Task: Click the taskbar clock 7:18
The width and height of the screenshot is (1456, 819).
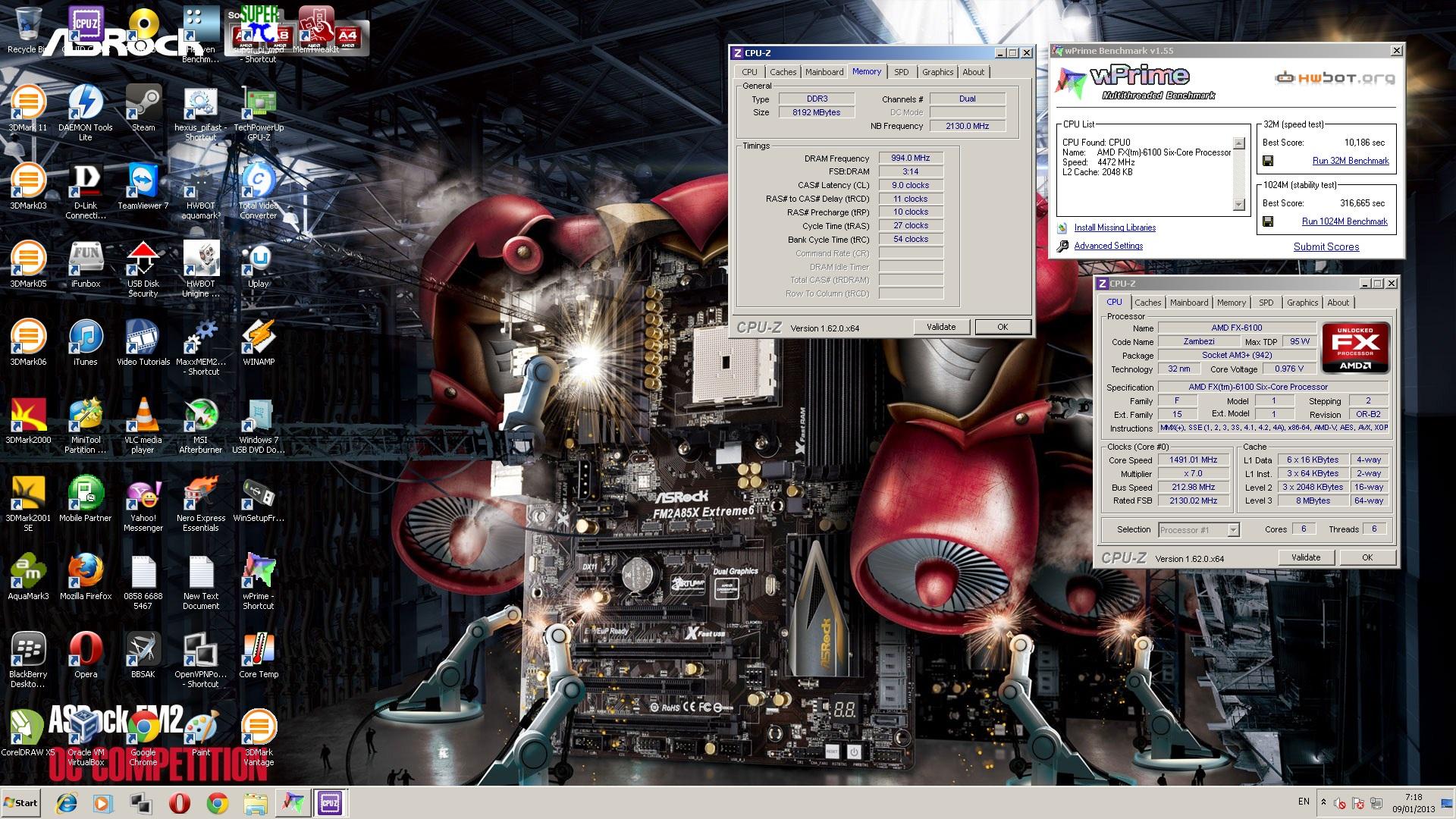Action: pyautogui.click(x=1414, y=797)
